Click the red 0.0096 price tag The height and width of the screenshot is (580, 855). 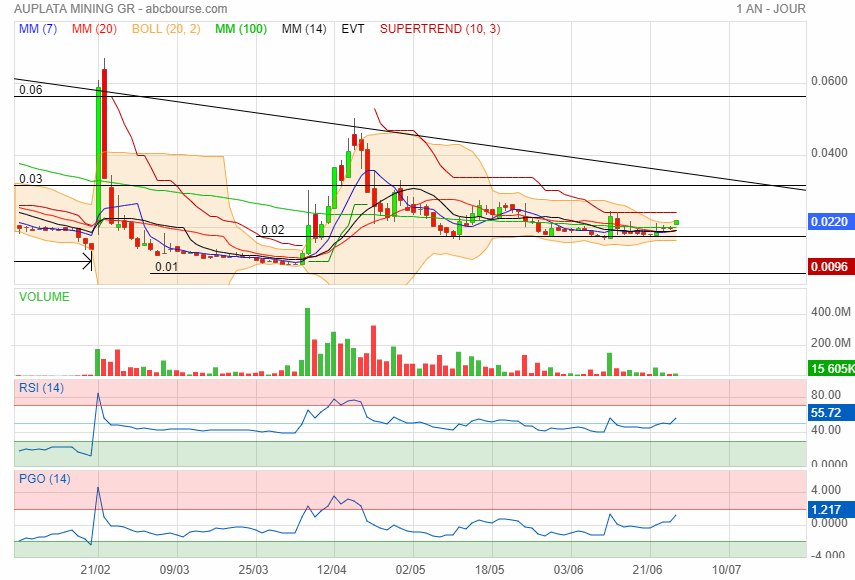[x=830, y=267]
